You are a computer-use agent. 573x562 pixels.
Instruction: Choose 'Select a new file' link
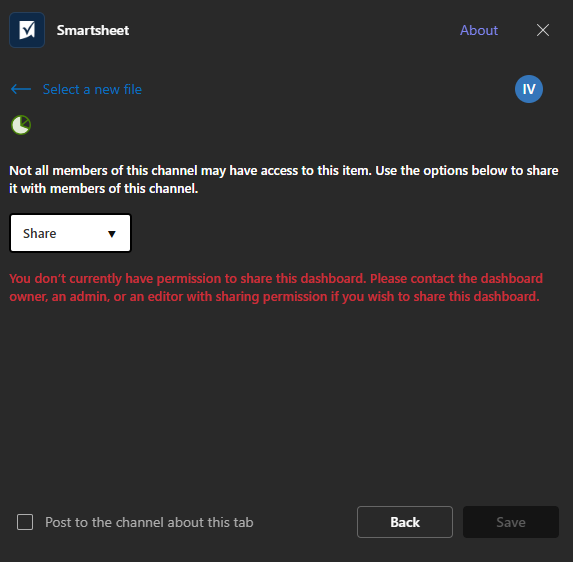click(x=92, y=89)
